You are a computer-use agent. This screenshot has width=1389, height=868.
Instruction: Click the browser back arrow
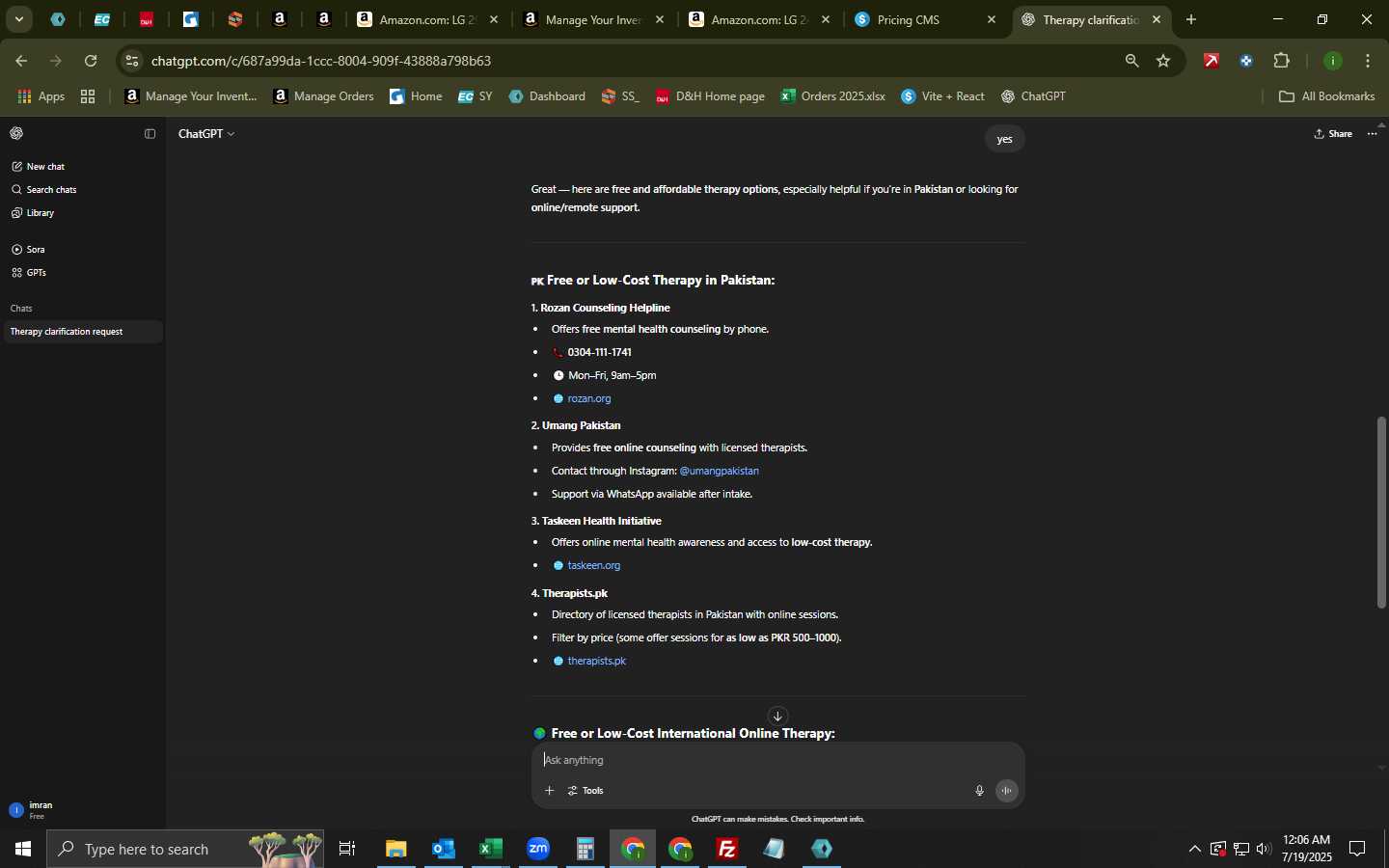pos(21,61)
